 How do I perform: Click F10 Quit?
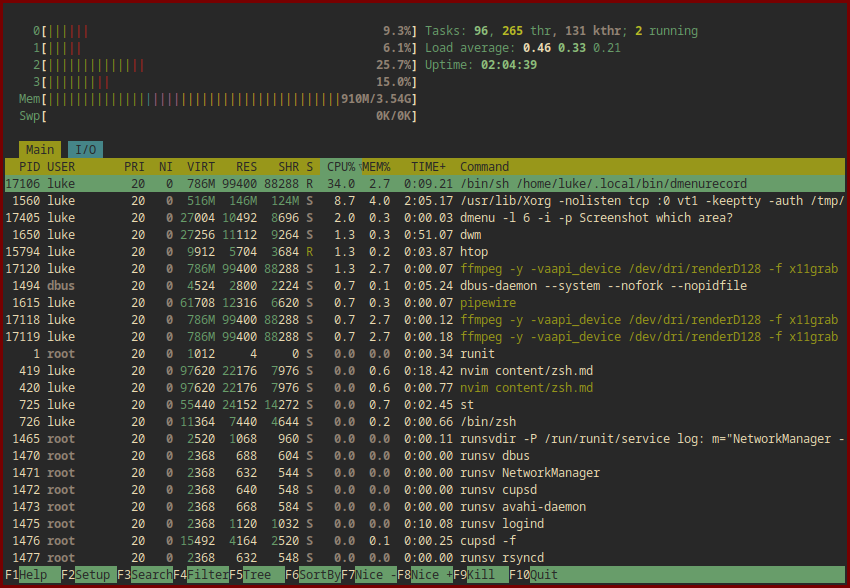tap(535, 575)
